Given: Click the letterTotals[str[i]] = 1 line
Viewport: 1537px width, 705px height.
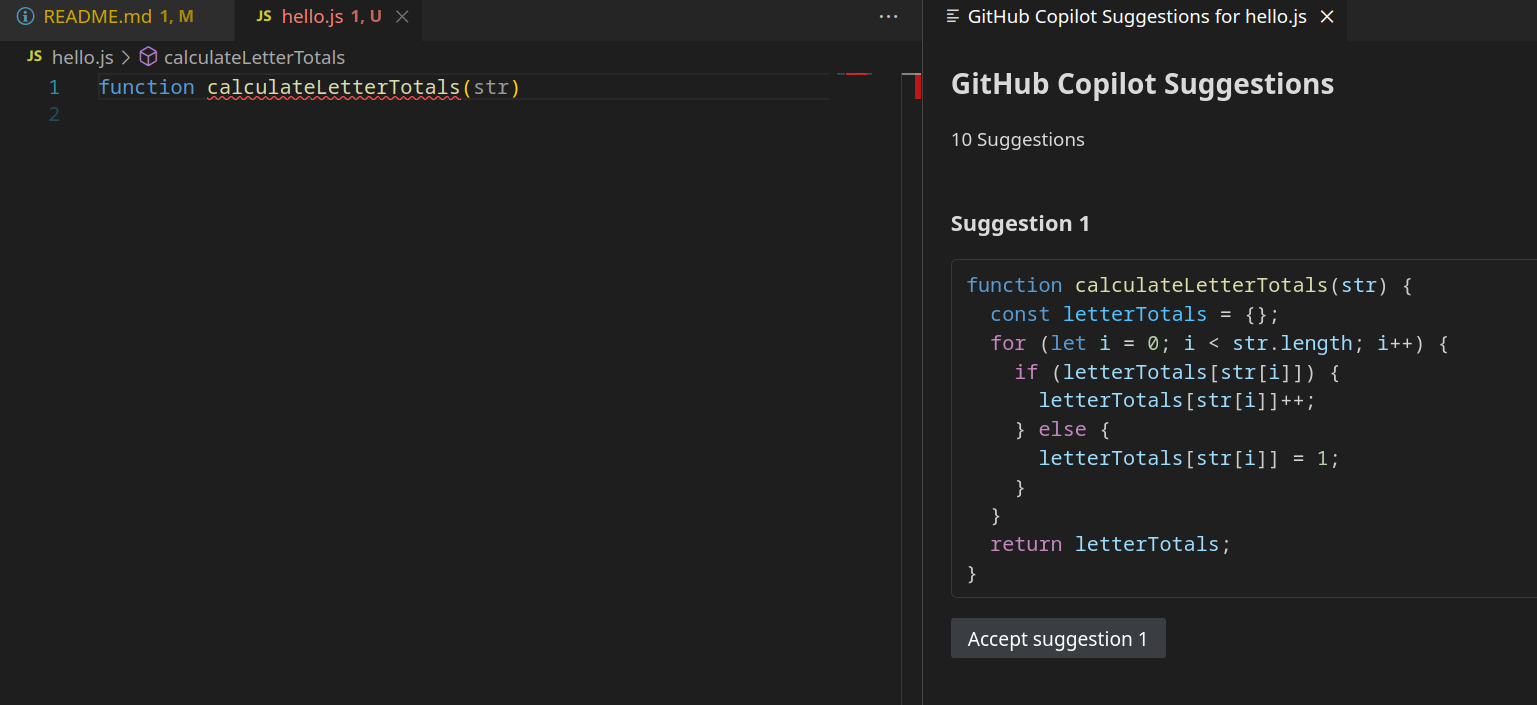Looking at the screenshot, I should [1189, 458].
